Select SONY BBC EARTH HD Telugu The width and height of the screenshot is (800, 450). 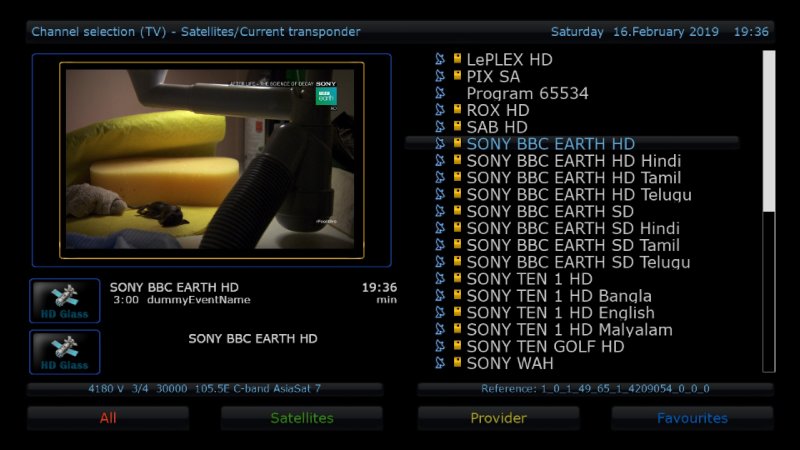579,194
